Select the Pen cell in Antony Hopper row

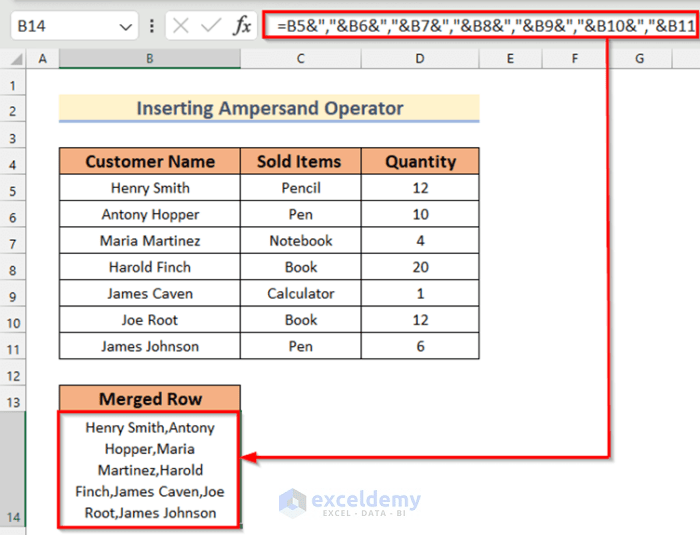pos(300,214)
